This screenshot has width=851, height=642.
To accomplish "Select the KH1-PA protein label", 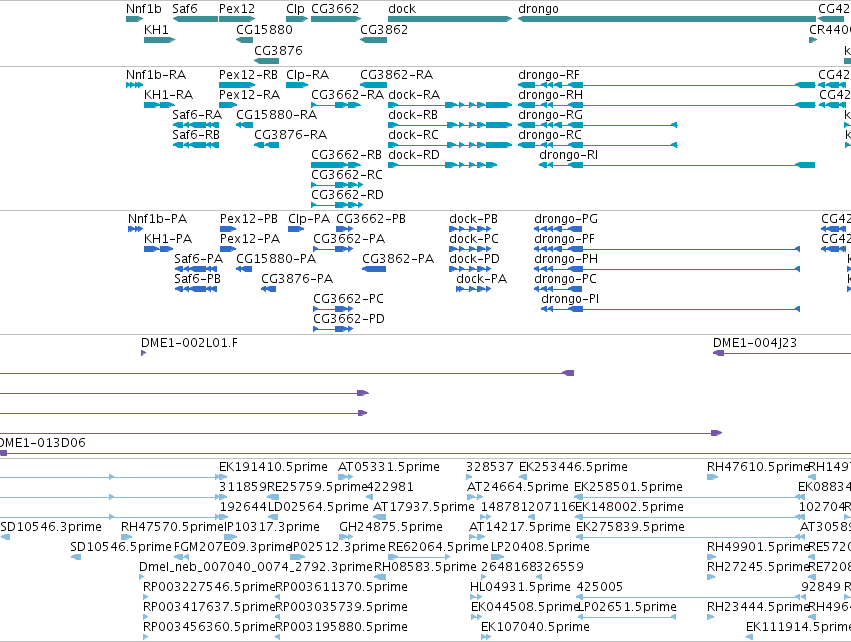I will [x=168, y=239].
